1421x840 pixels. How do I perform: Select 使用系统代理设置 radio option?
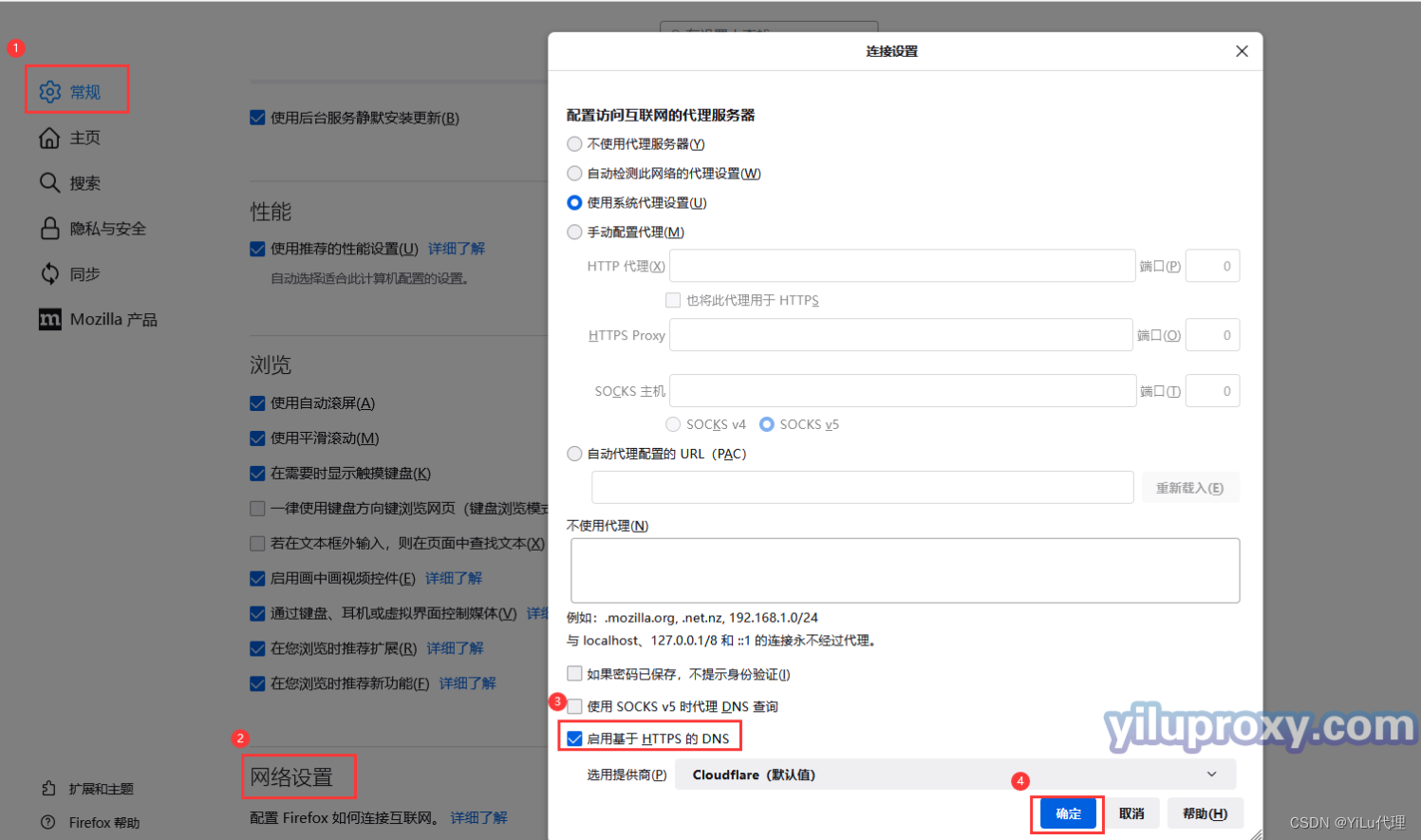click(x=574, y=203)
